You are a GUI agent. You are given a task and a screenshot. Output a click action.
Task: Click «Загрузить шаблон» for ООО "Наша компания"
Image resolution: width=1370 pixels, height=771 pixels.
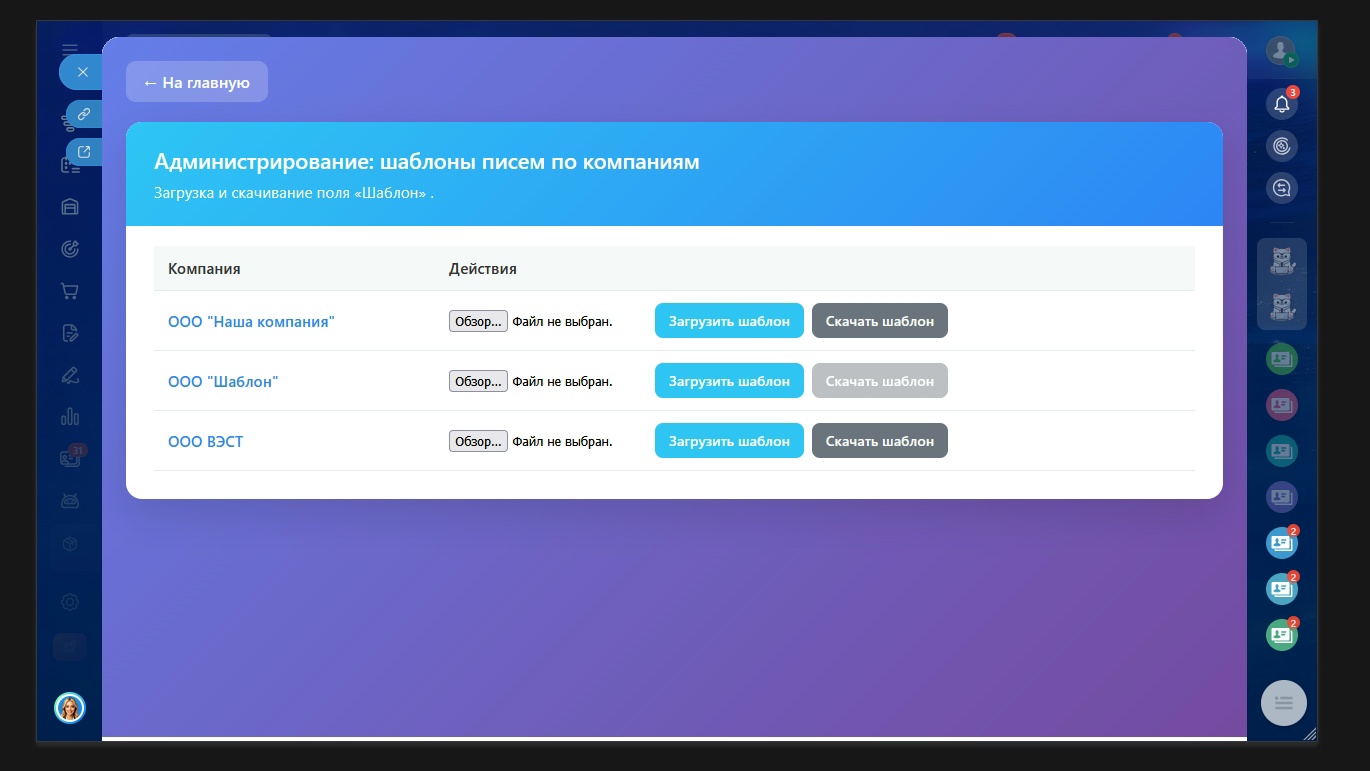tap(729, 321)
